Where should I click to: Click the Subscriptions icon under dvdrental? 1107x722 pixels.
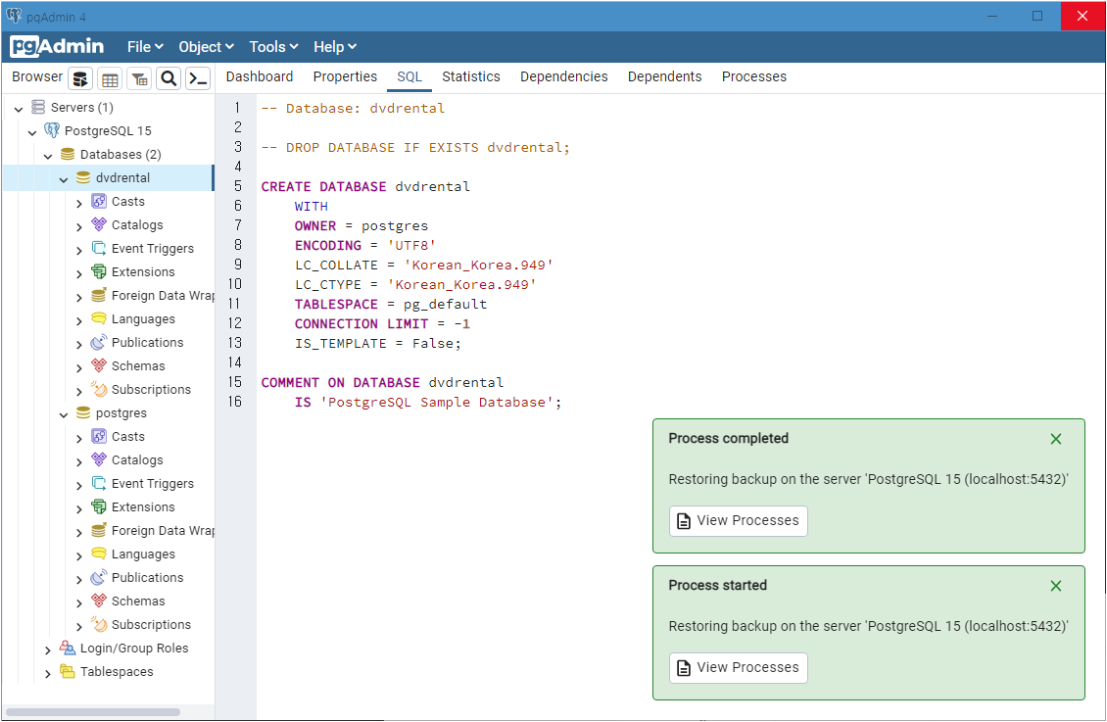[x=99, y=389]
